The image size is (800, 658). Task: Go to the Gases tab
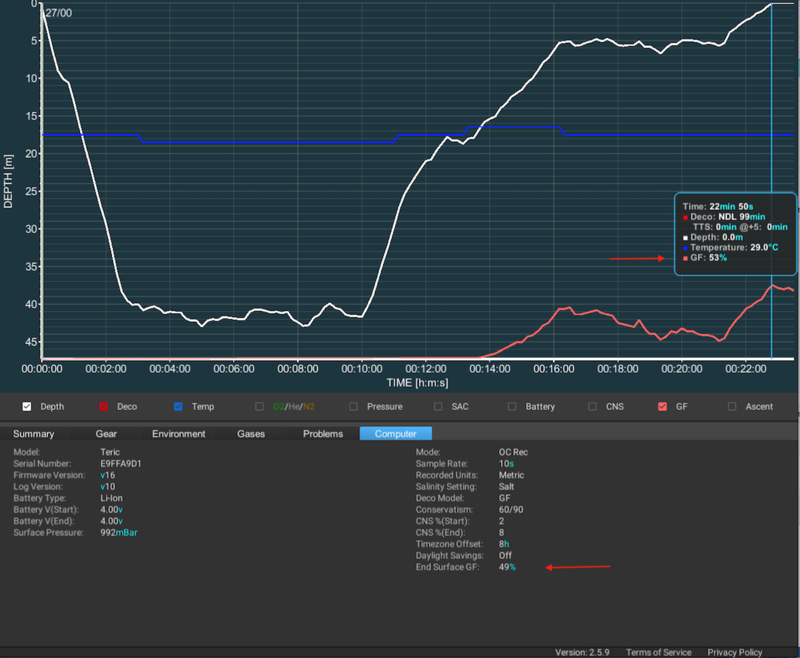tap(251, 434)
